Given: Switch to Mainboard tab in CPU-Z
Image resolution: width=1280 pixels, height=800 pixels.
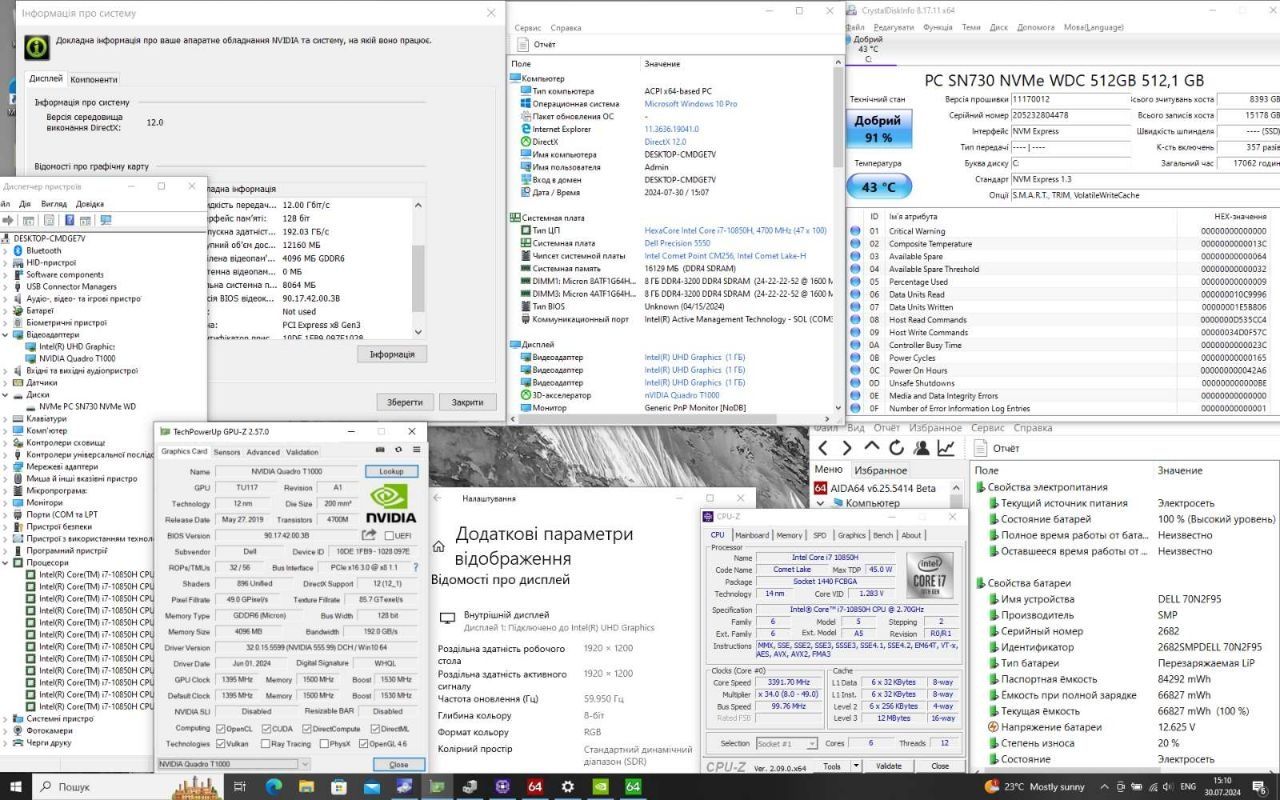Looking at the screenshot, I should pyautogui.click(x=752, y=535).
